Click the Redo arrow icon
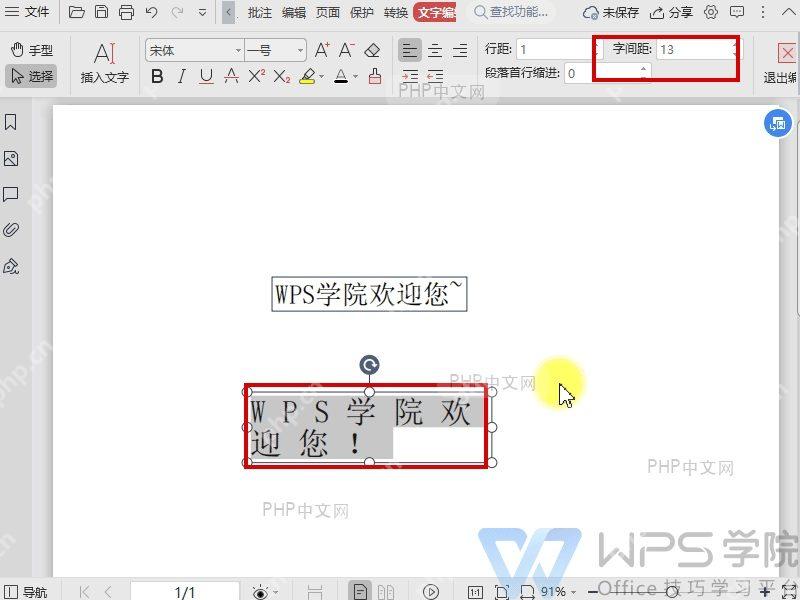This screenshot has width=800, height=600. pos(177,11)
